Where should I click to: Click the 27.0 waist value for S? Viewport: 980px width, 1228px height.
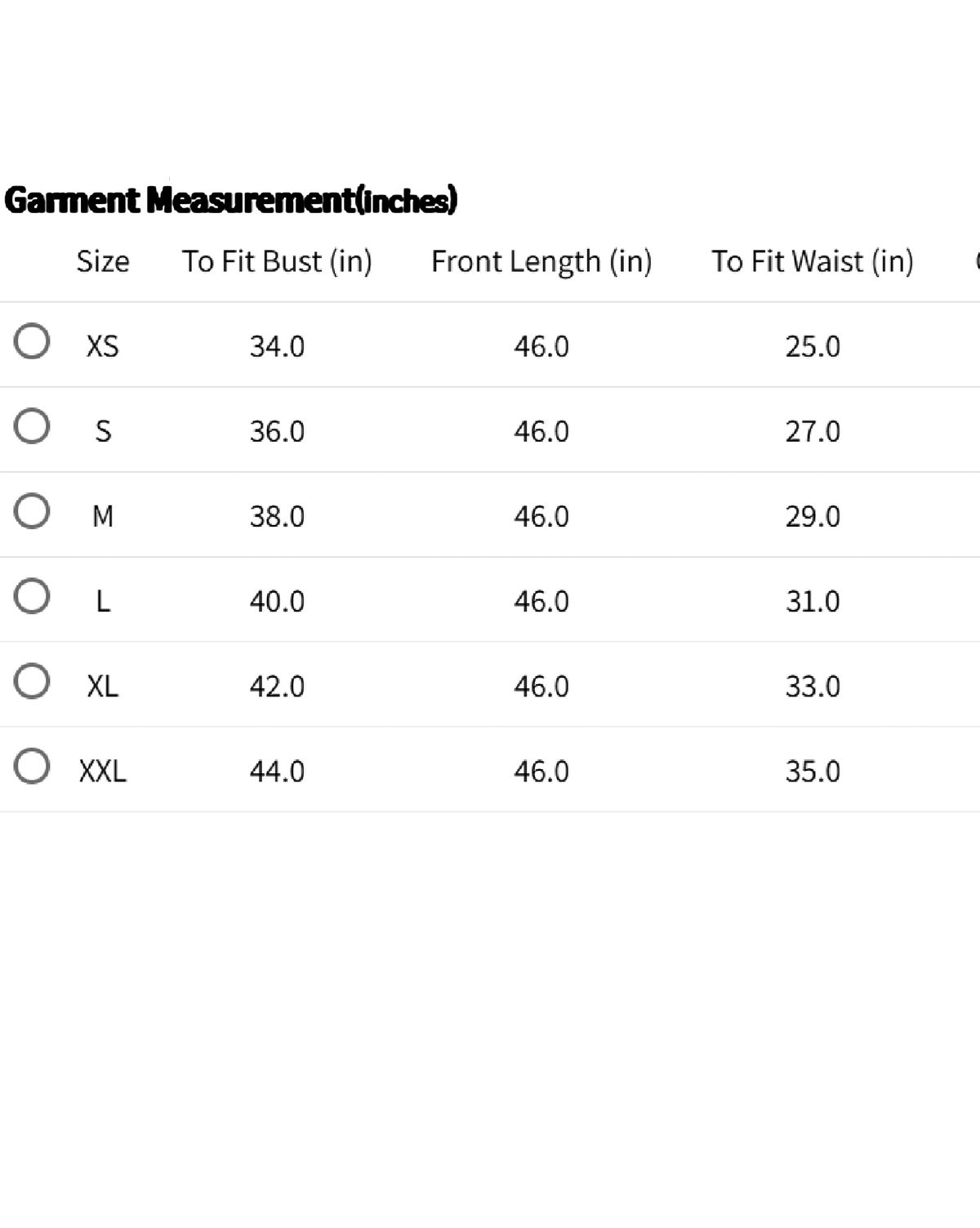point(813,431)
